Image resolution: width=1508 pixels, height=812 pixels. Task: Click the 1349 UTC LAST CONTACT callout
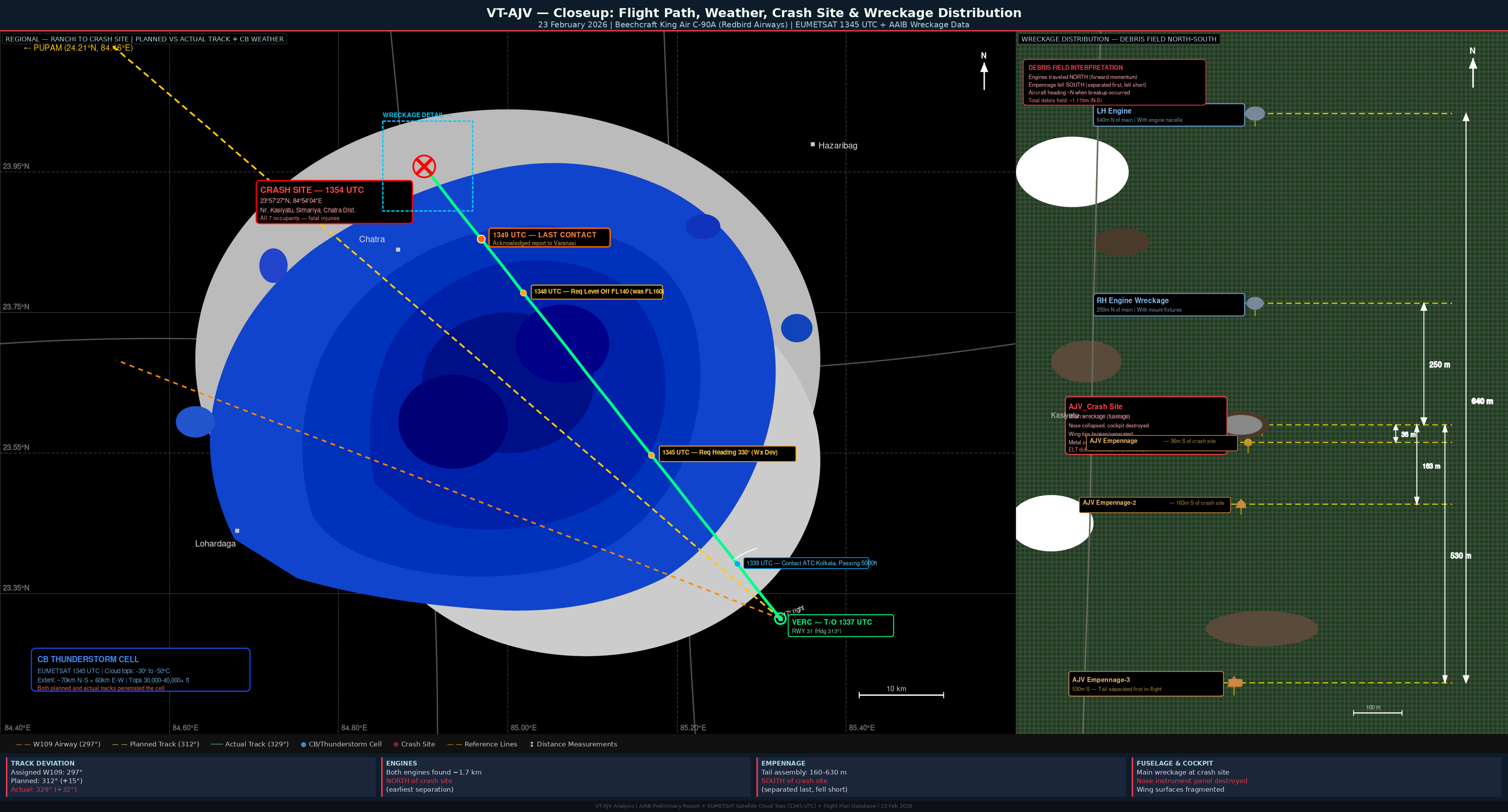coord(549,238)
